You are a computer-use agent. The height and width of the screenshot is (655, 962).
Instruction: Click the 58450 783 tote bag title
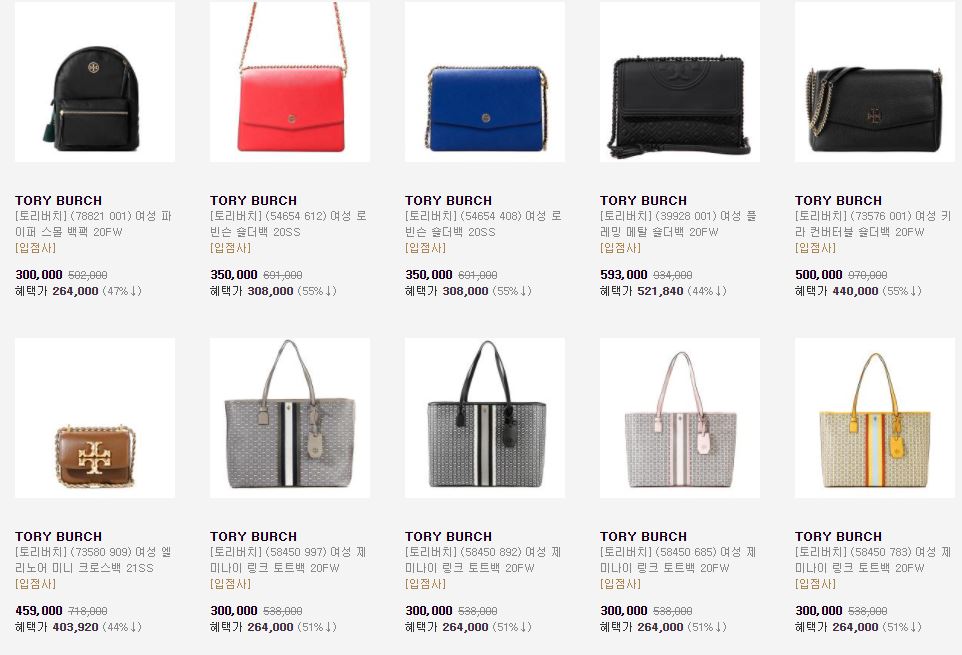(x=873, y=560)
